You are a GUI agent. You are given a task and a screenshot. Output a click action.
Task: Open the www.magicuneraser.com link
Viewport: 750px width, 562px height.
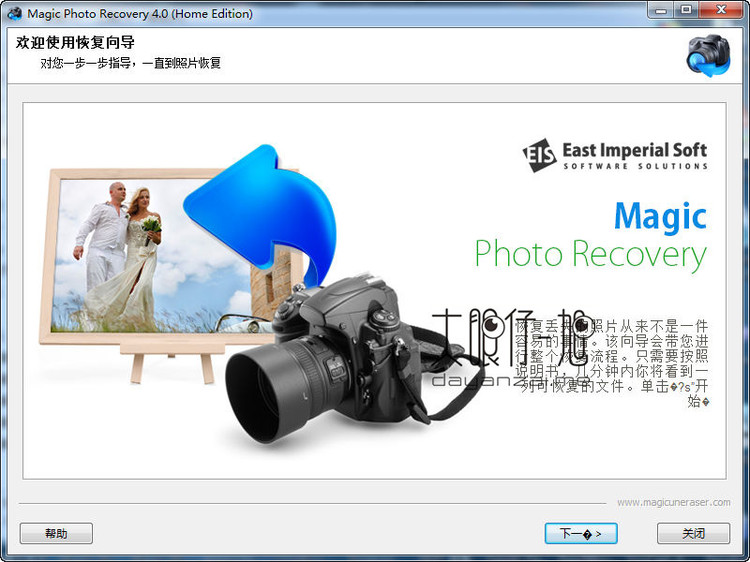click(673, 502)
